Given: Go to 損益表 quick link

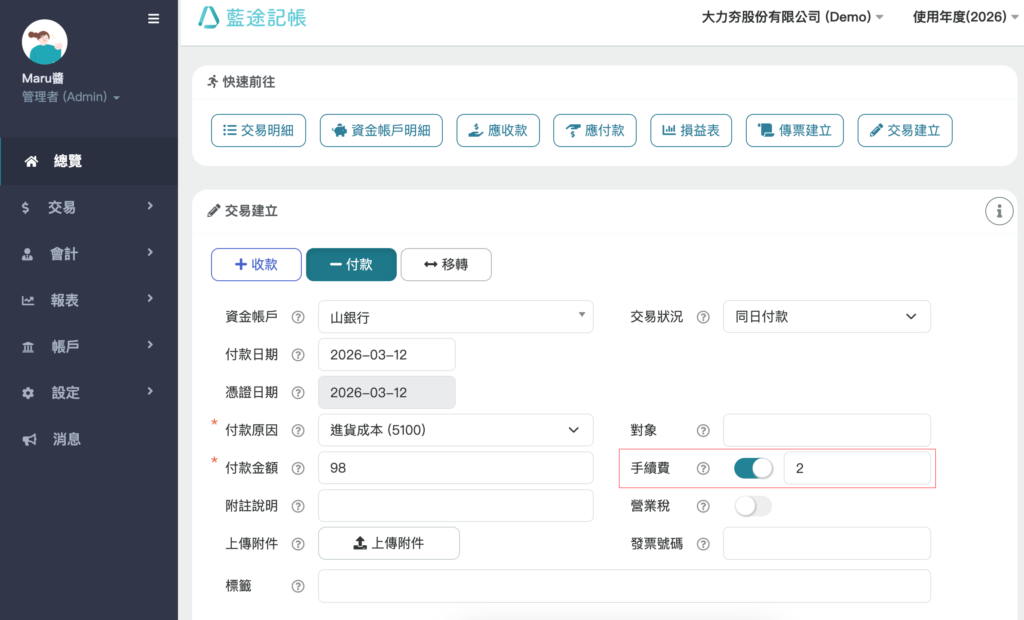Looking at the screenshot, I should coord(692,130).
